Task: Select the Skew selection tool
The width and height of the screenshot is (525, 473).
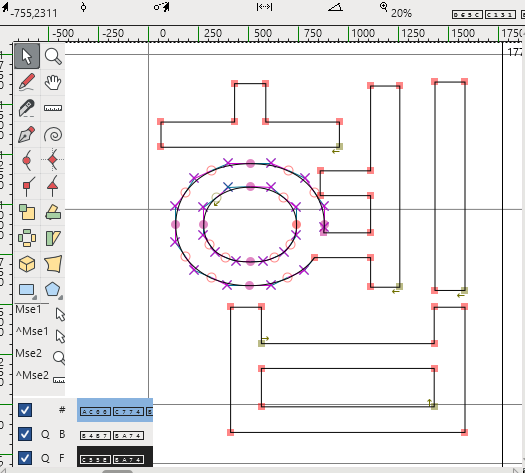Action: pos(53,238)
